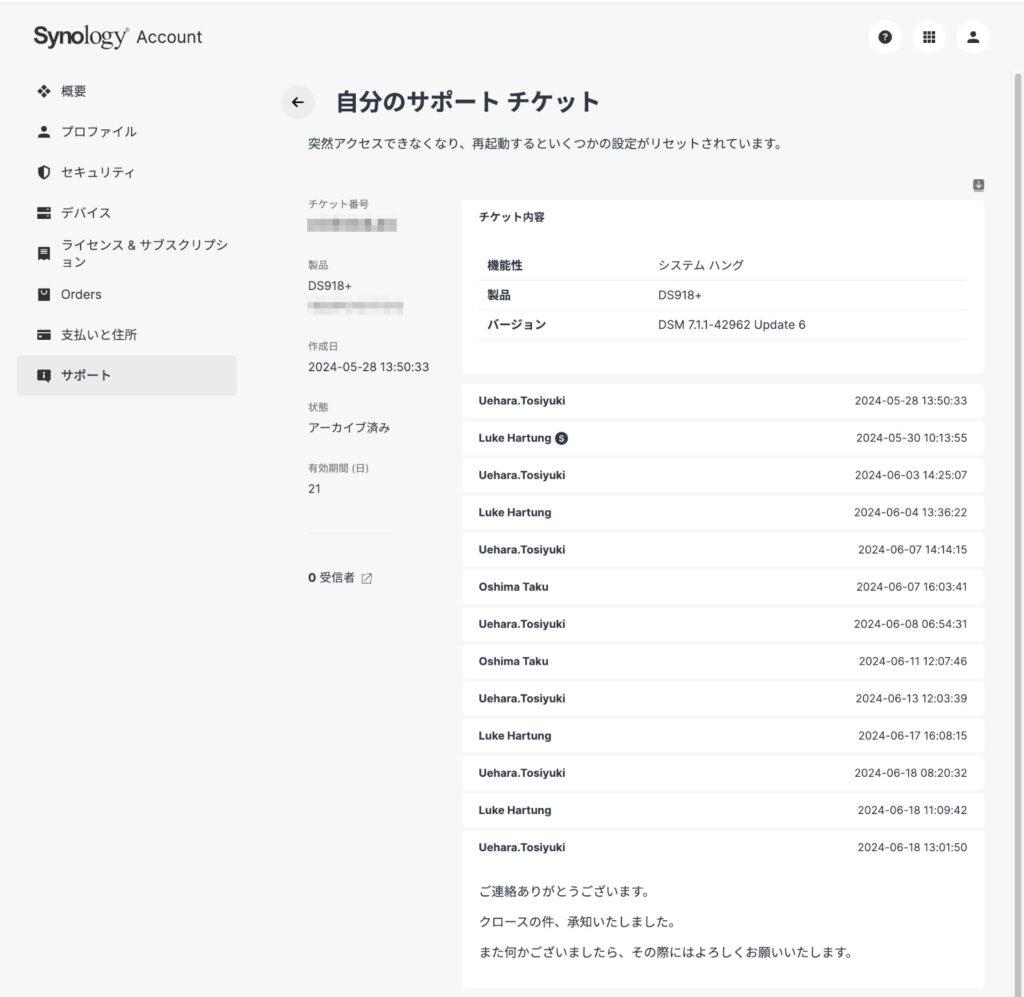The image size is (1024, 997).
Task: Expand Luke Hartung message from 2024-06-18 11:09:42
Action: coord(722,810)
